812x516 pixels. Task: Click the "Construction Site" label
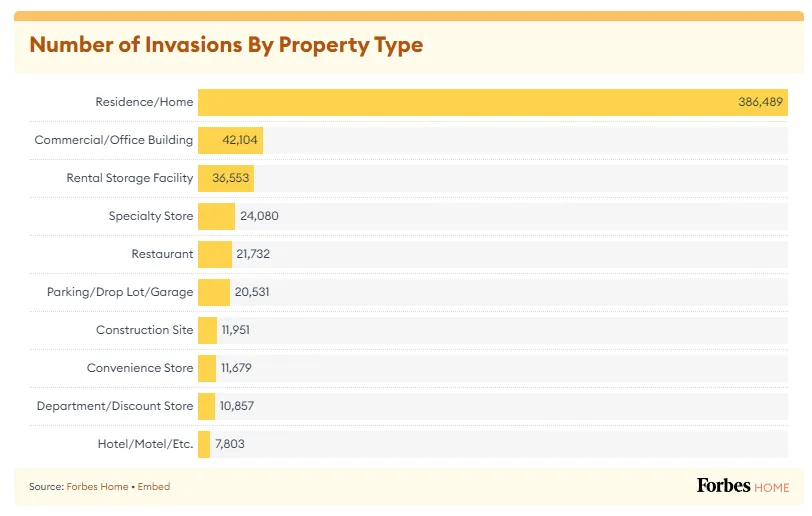tap(144, 330)
